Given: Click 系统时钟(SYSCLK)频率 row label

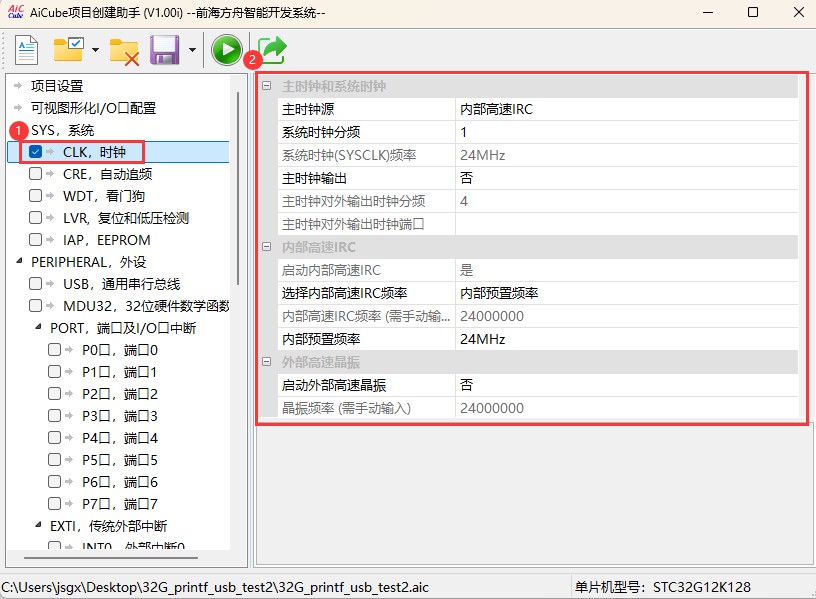Looking at the screenshot, I should pyautogui.click(x=349, y=155).
